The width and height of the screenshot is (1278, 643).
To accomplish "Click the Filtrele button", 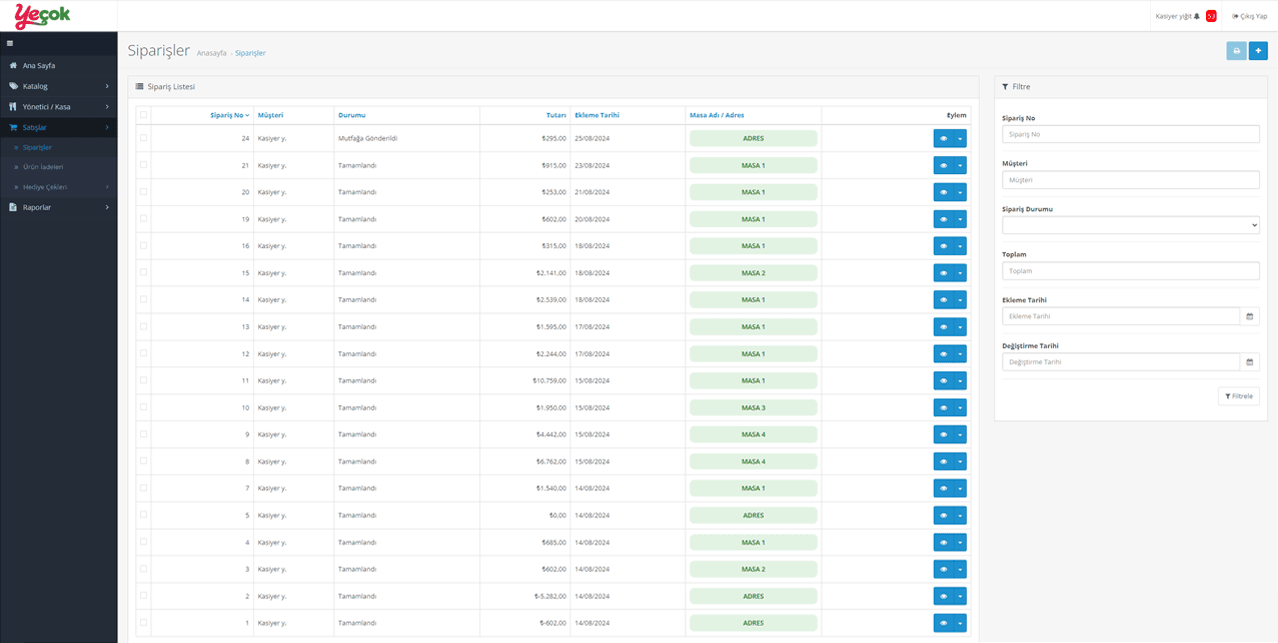I will click(x=1238, y=396).
